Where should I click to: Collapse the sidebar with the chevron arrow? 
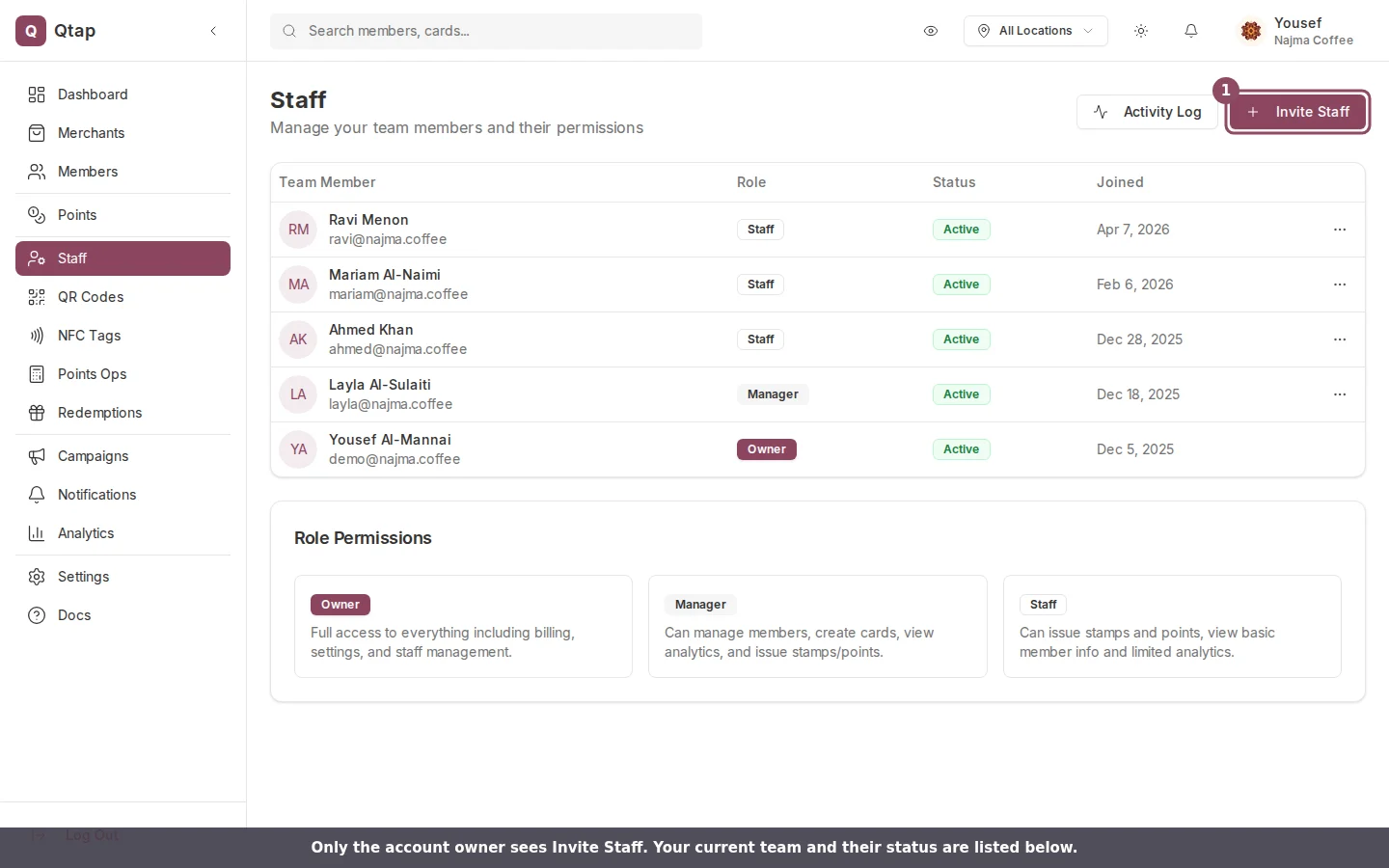pyautogui.click(x=213, y=31)
